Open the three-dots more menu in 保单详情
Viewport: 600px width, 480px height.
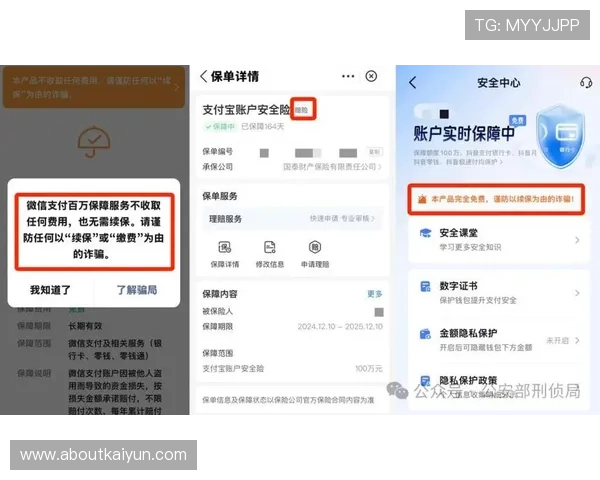[348, 76]
